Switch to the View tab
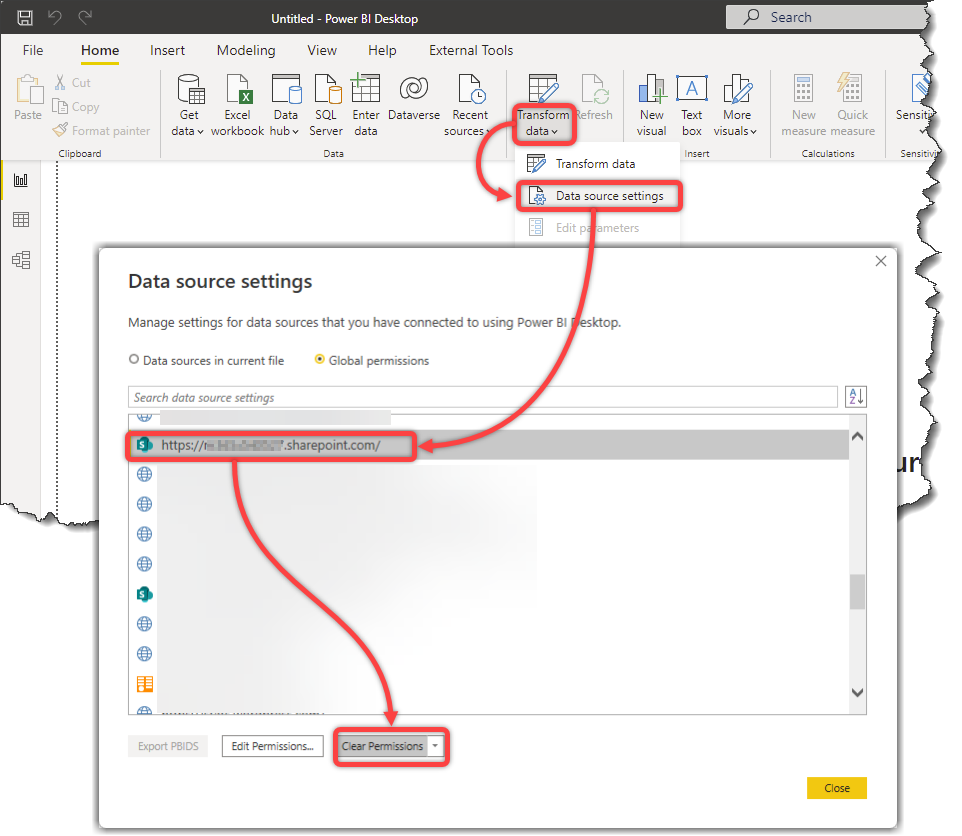 [x=322, y=50]
